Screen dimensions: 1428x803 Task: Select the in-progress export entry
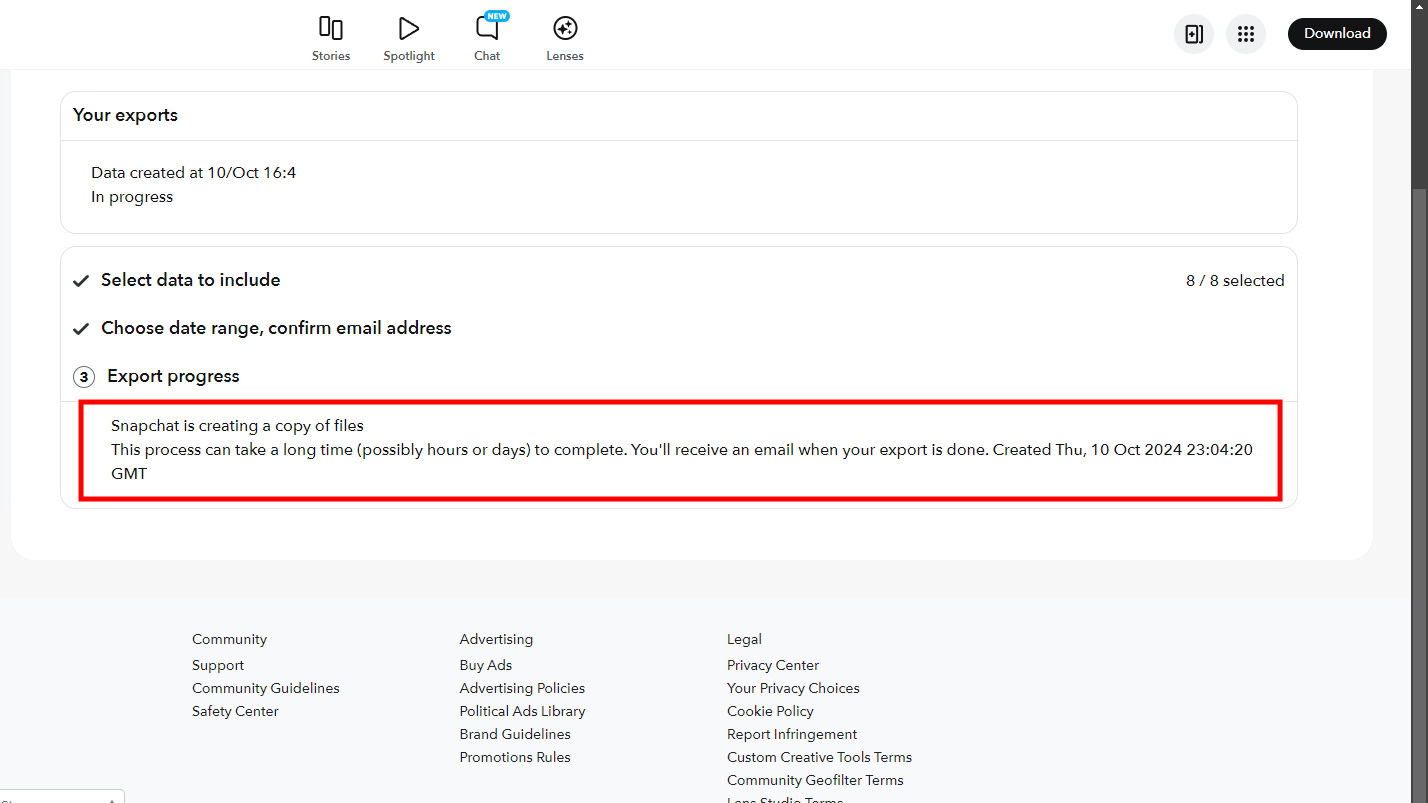coord(195,185)
